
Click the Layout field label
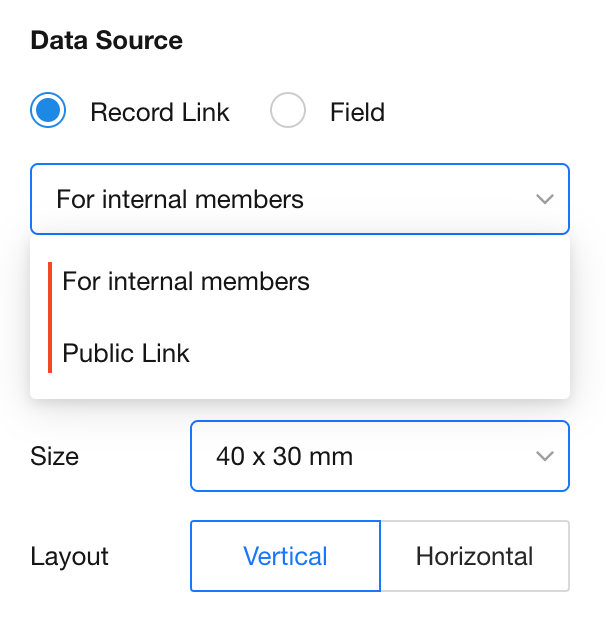point(70,556)
